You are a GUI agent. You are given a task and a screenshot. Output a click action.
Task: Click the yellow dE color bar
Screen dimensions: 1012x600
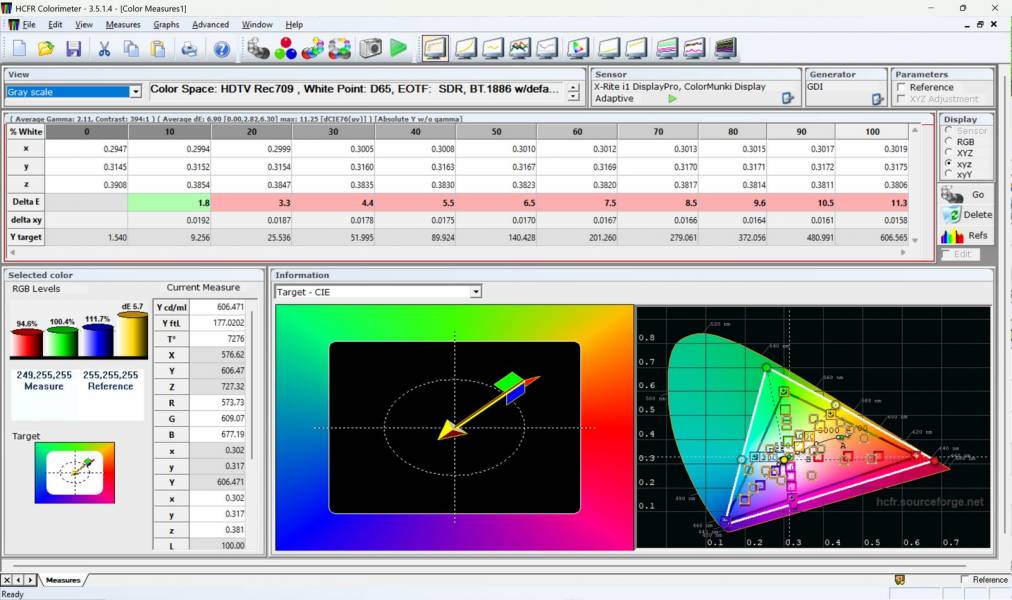tap(132, 336)
